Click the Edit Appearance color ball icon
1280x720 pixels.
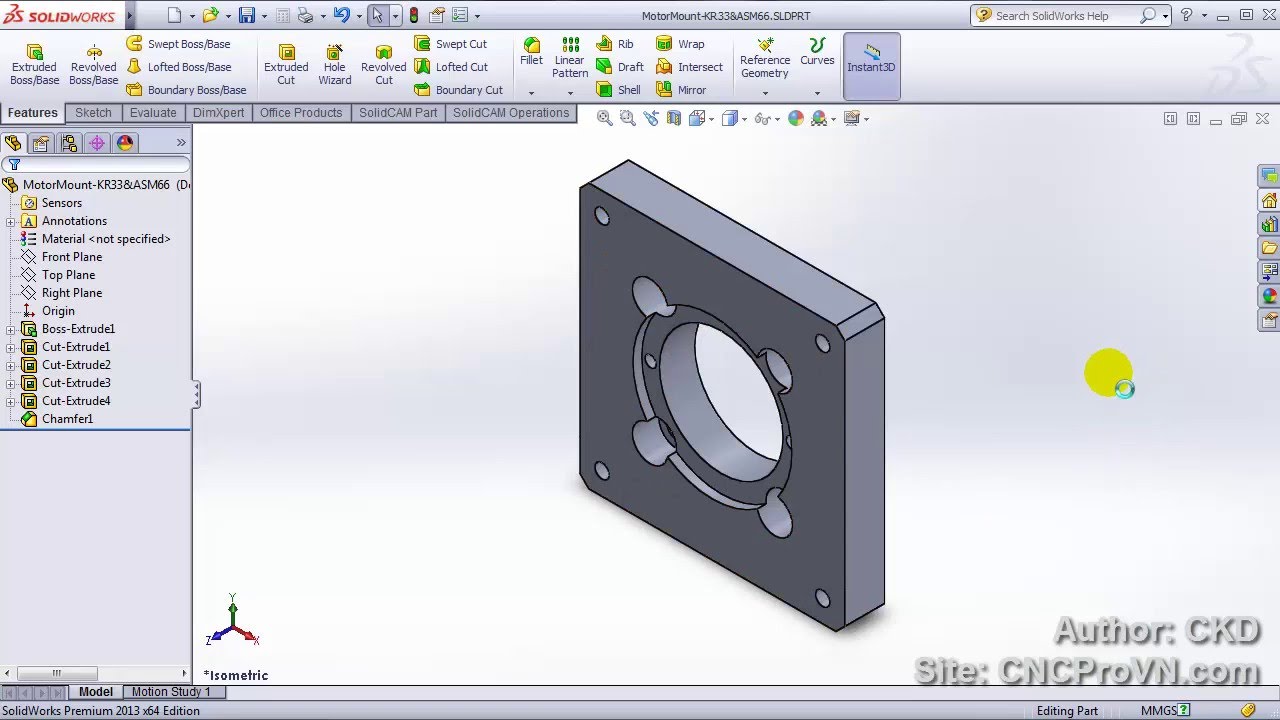[795, 118]
